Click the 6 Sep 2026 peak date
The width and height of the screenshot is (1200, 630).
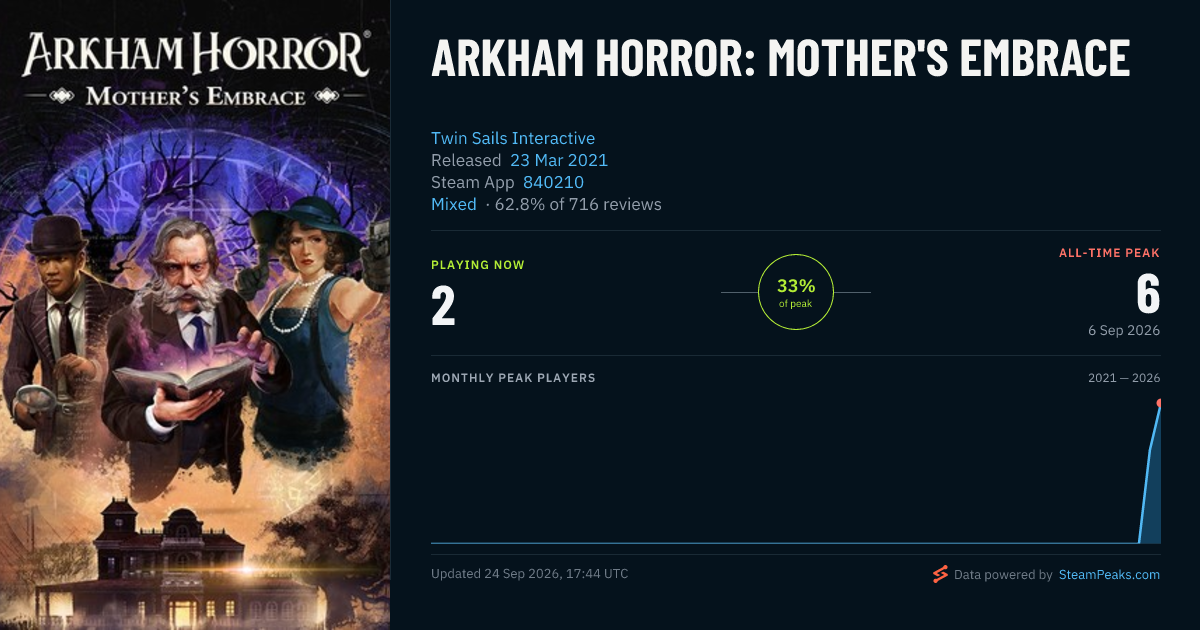pyautogui.click(x=1124, y=330)
